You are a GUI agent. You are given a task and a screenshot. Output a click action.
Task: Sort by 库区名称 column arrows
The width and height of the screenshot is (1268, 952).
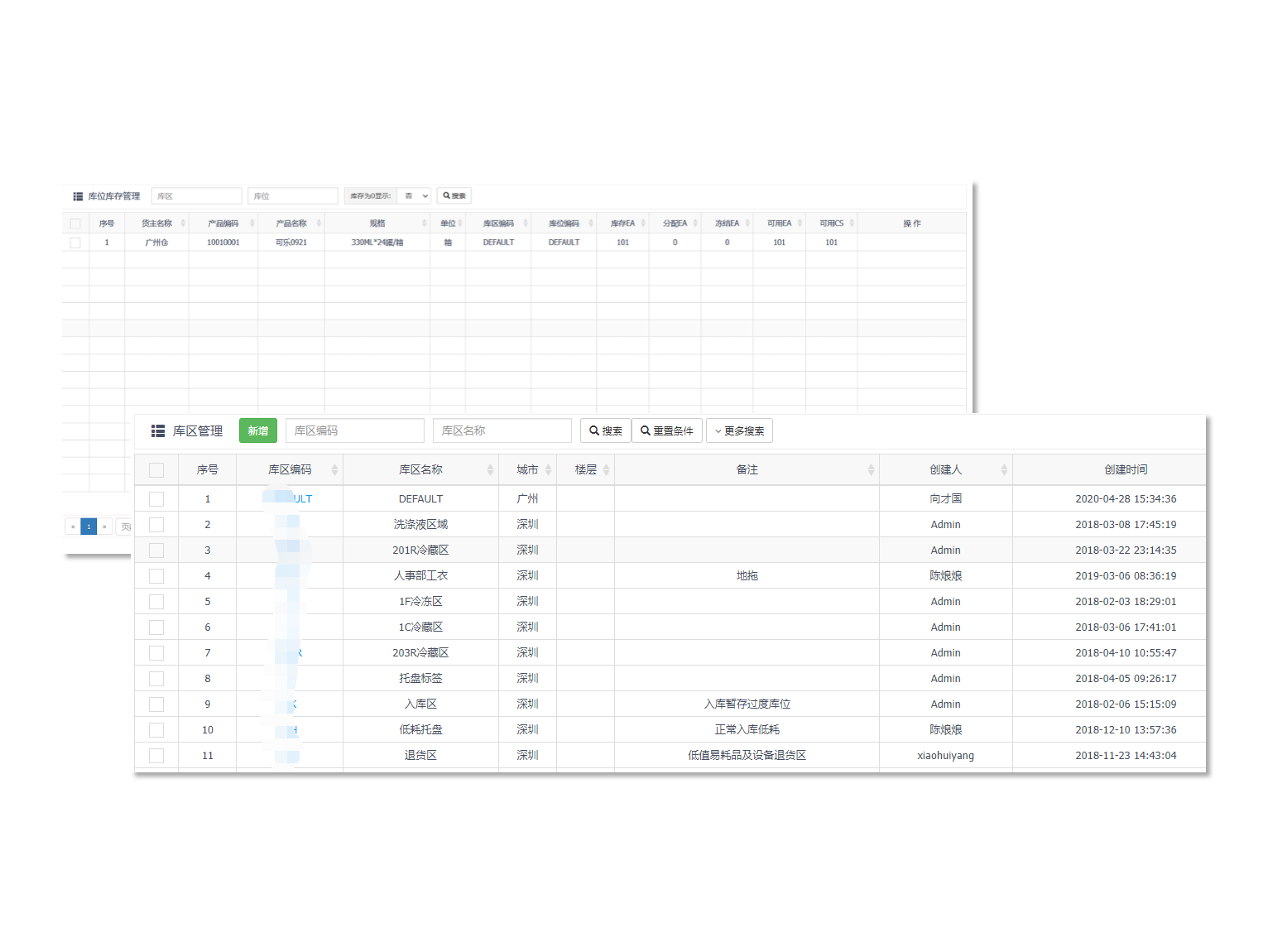coord(490,470)
